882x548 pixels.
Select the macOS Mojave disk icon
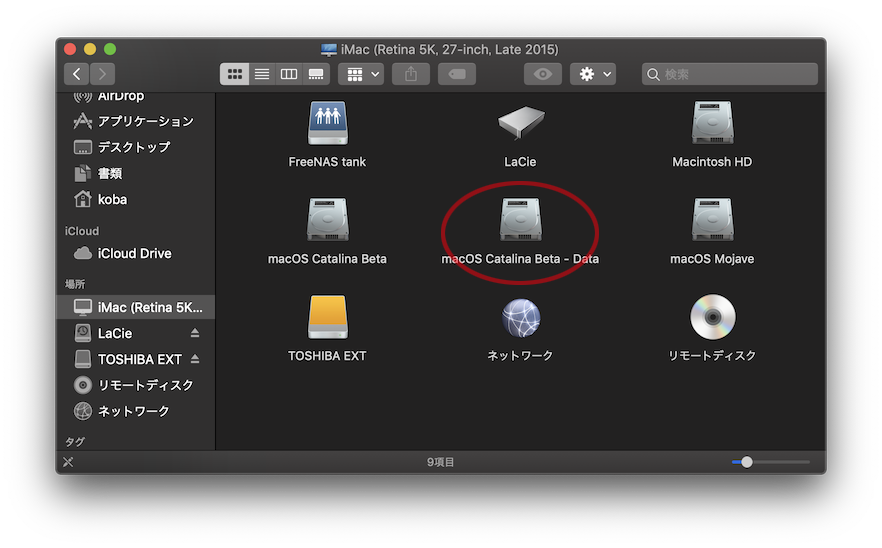point(713,219)
